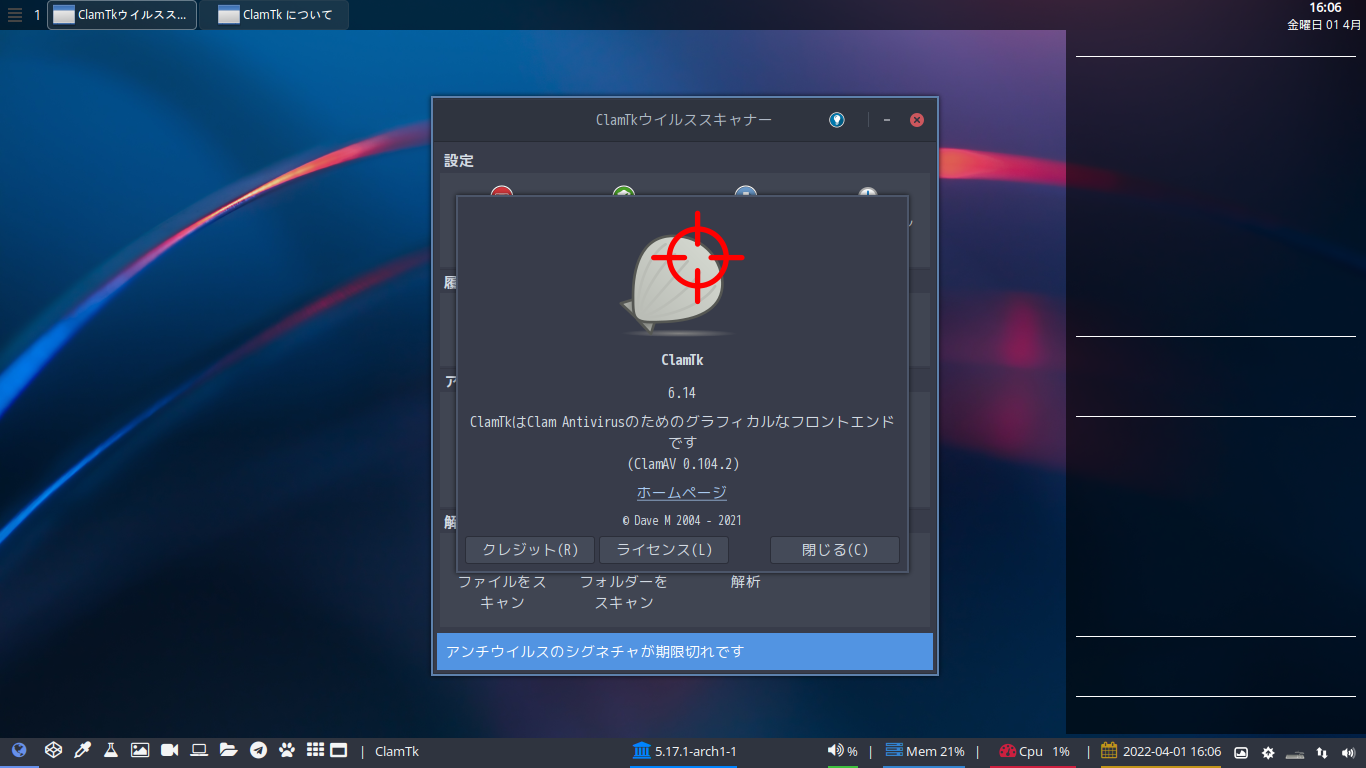Click the lightbulb tip icon in titlebar
The height and width of the screenshot is (768, 1366).
pos(837,120)
